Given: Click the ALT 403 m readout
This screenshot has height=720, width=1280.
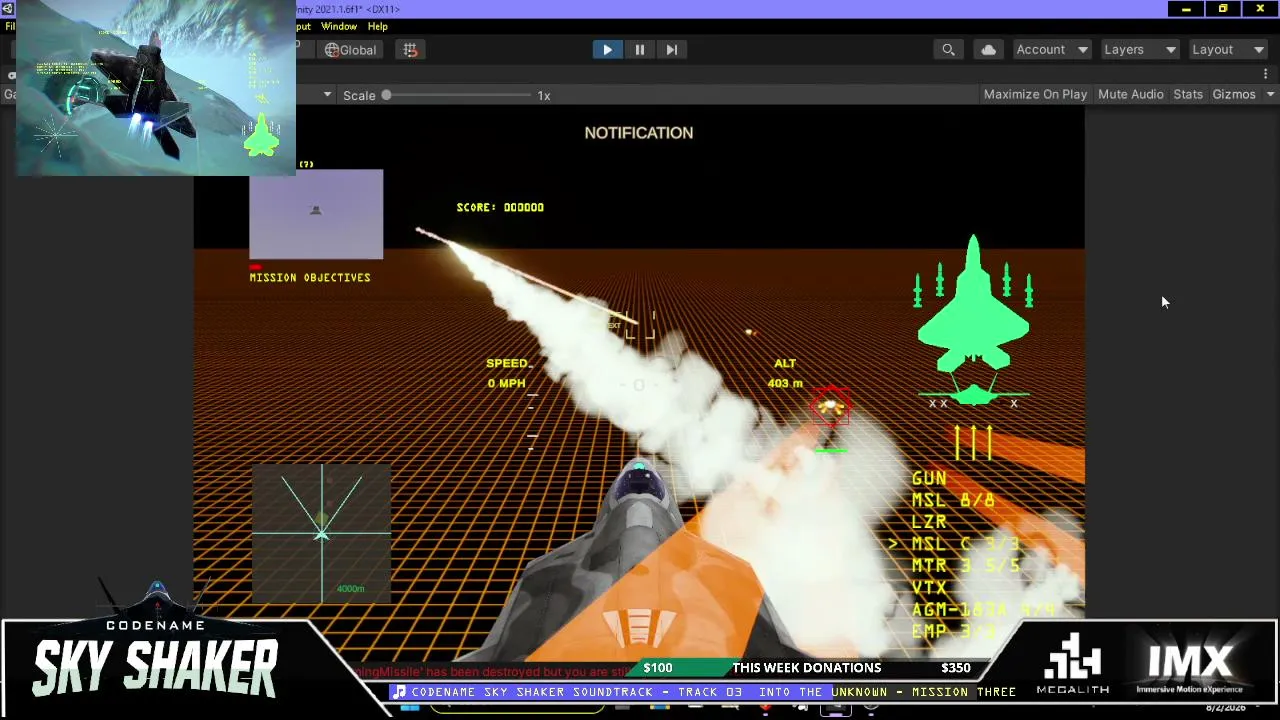Looking at the screenshot, I should point(785,373).
